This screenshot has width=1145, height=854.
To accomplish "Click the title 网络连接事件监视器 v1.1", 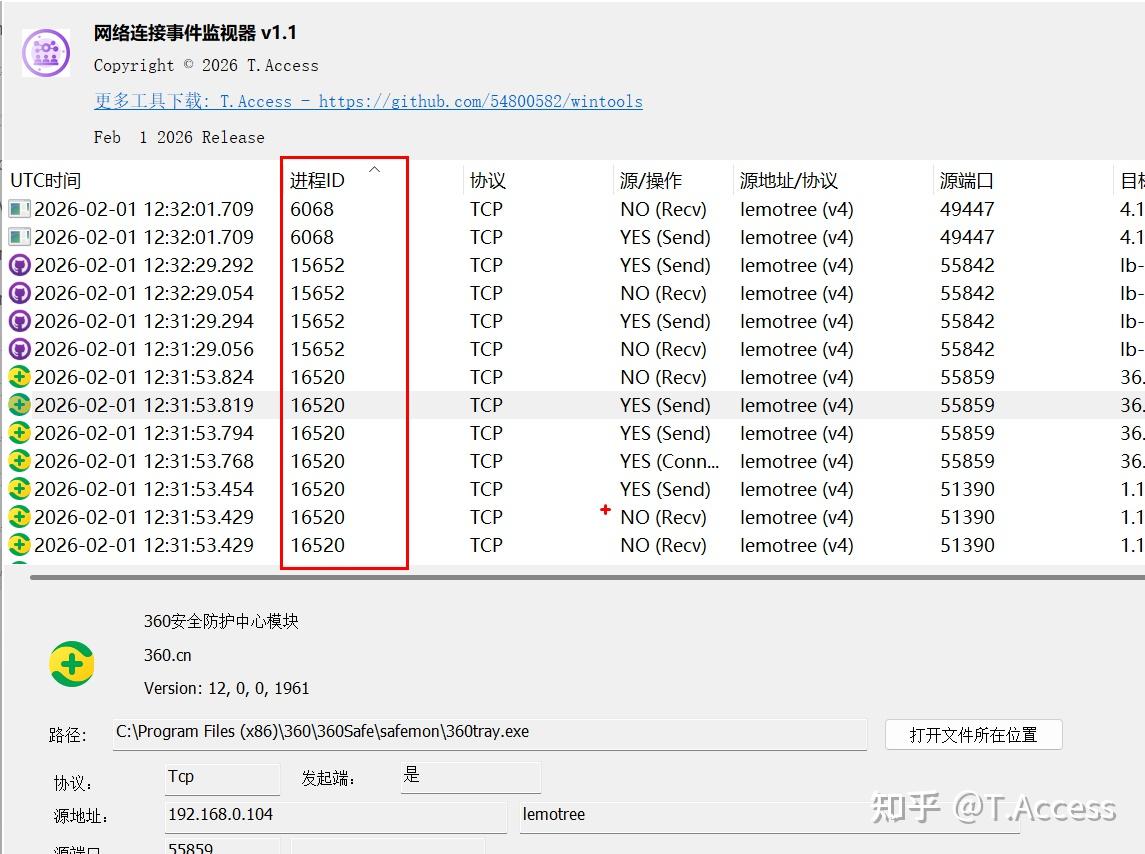I will coord(195,33).
